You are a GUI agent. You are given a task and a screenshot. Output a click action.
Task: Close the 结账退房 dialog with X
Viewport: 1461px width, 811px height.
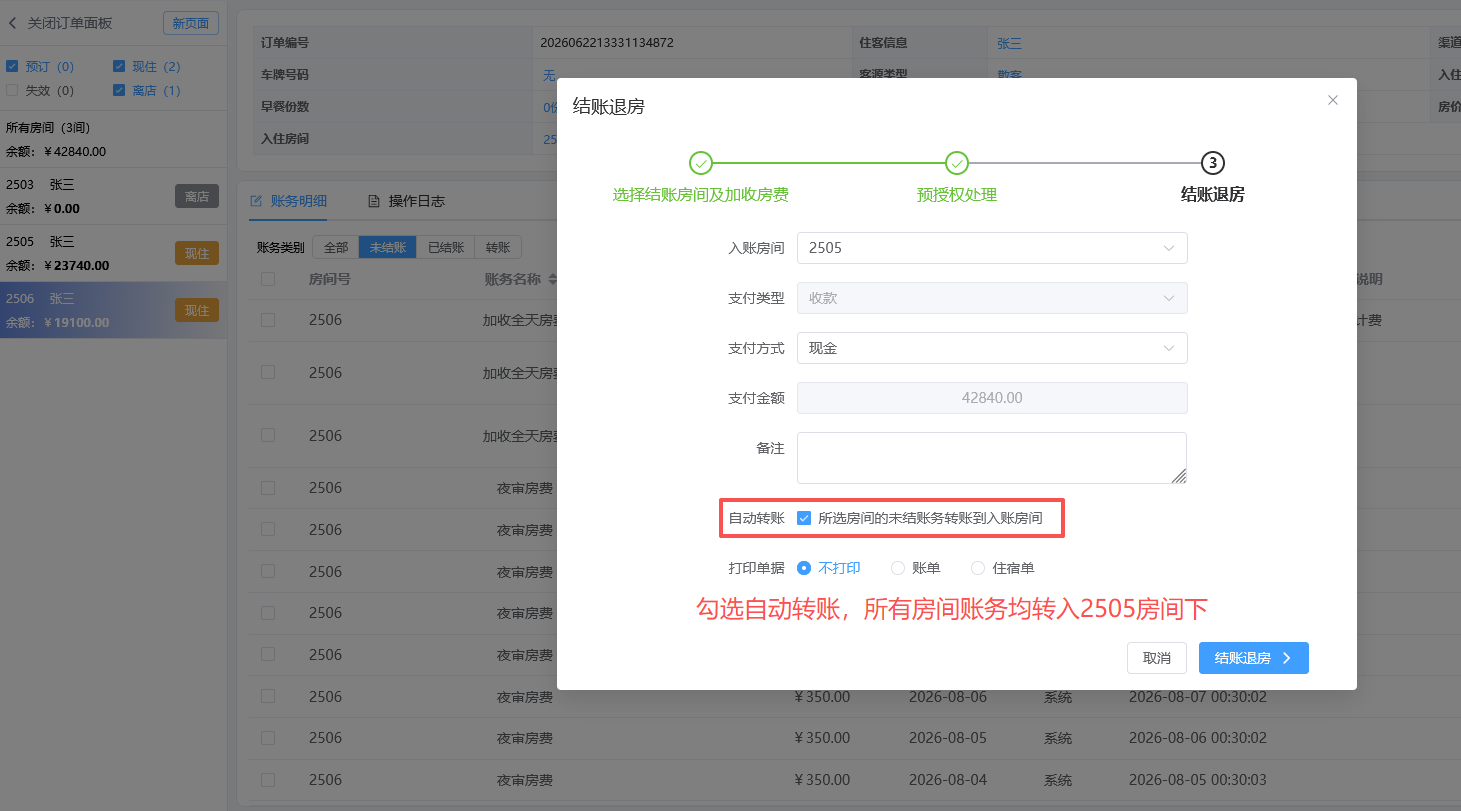[1332, 100]
